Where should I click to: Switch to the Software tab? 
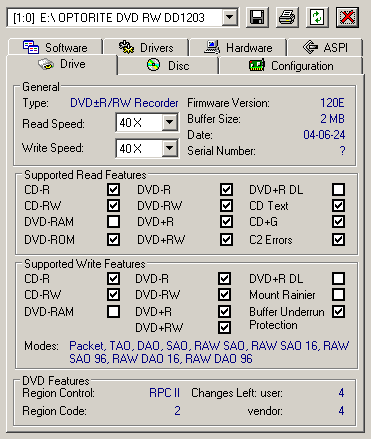point(55,47)
